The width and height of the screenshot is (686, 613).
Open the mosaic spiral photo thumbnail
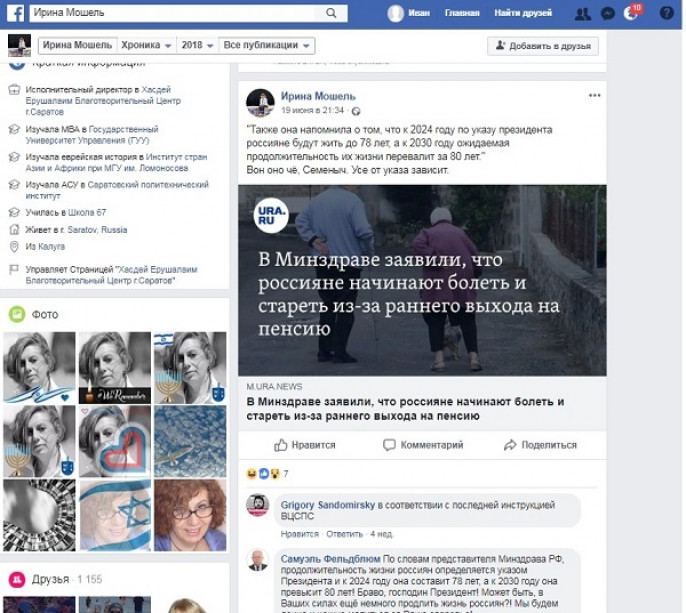coord(39,515)
